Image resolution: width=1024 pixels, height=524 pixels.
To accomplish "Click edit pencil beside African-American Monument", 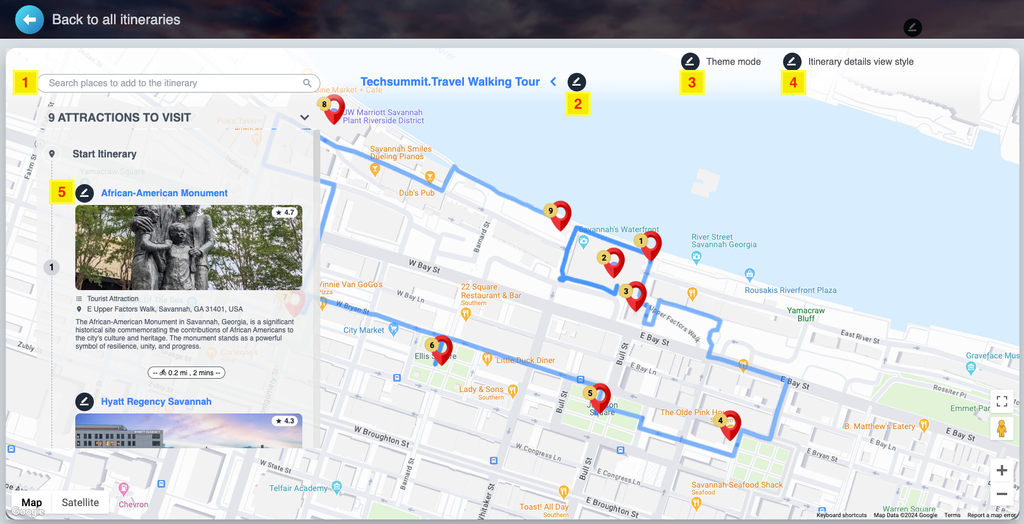I will (84, 193).
